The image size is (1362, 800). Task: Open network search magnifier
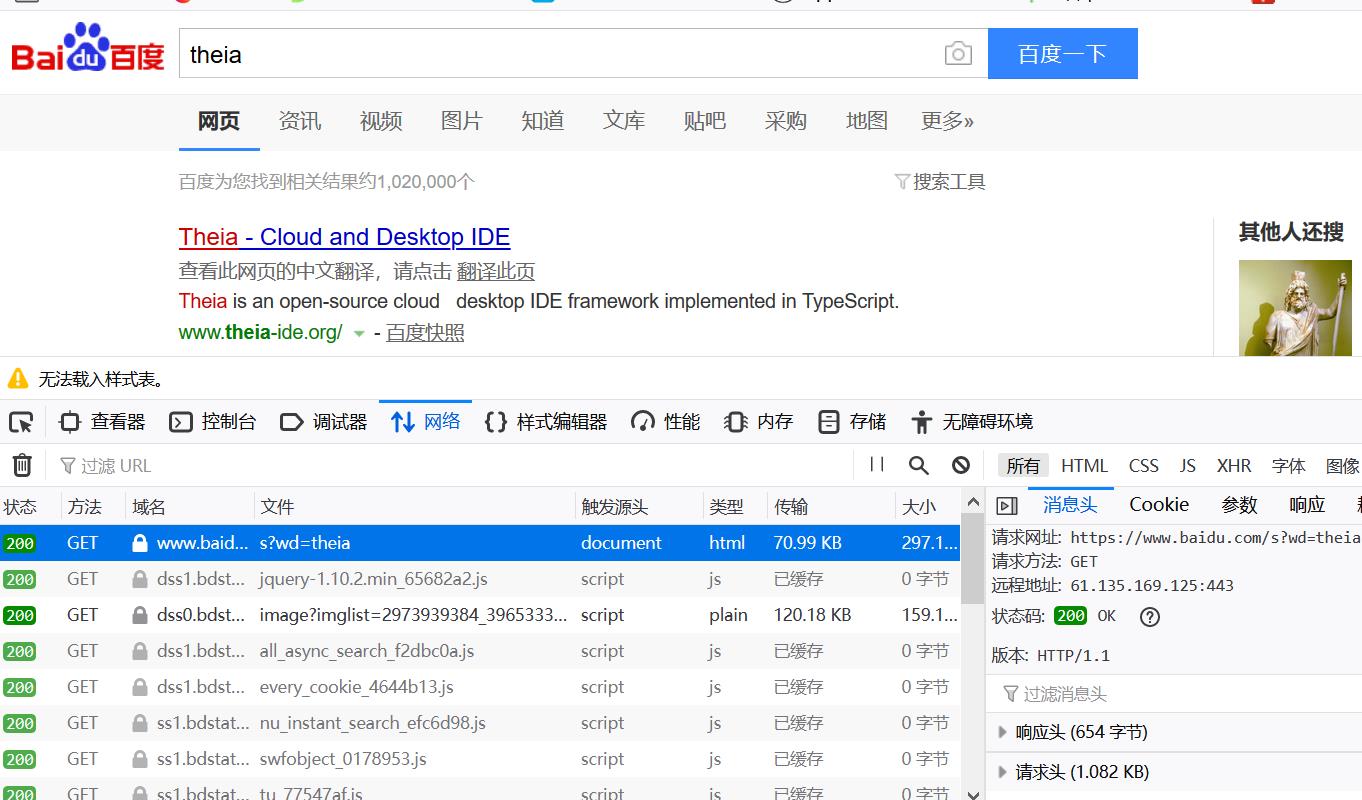[x=919, y=465]
